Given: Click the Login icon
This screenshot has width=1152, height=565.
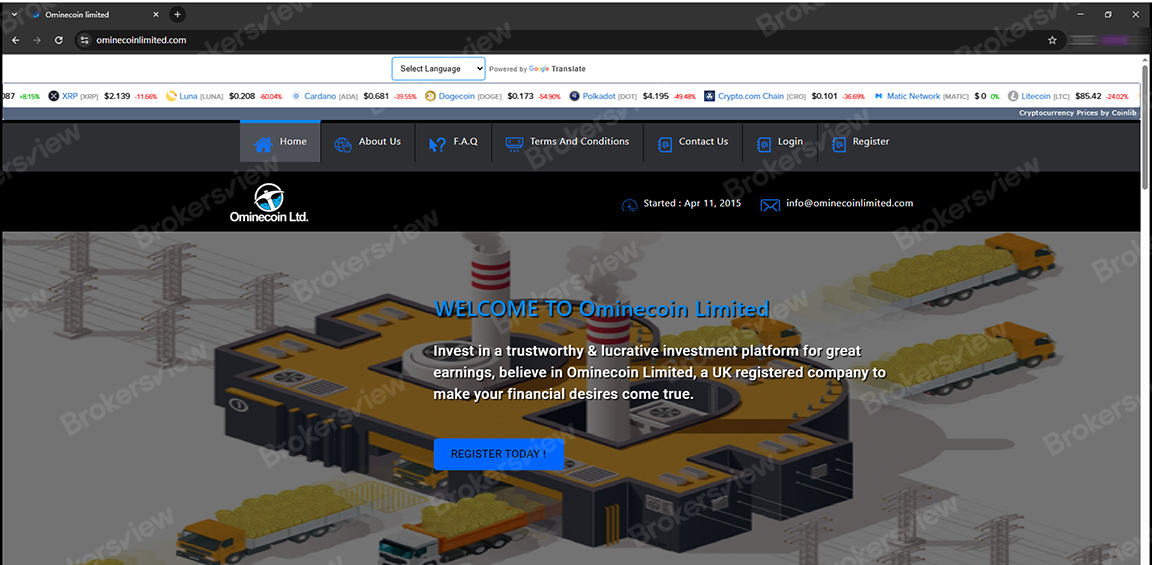Looking at the screenshot, I should [x=763, y=145].
